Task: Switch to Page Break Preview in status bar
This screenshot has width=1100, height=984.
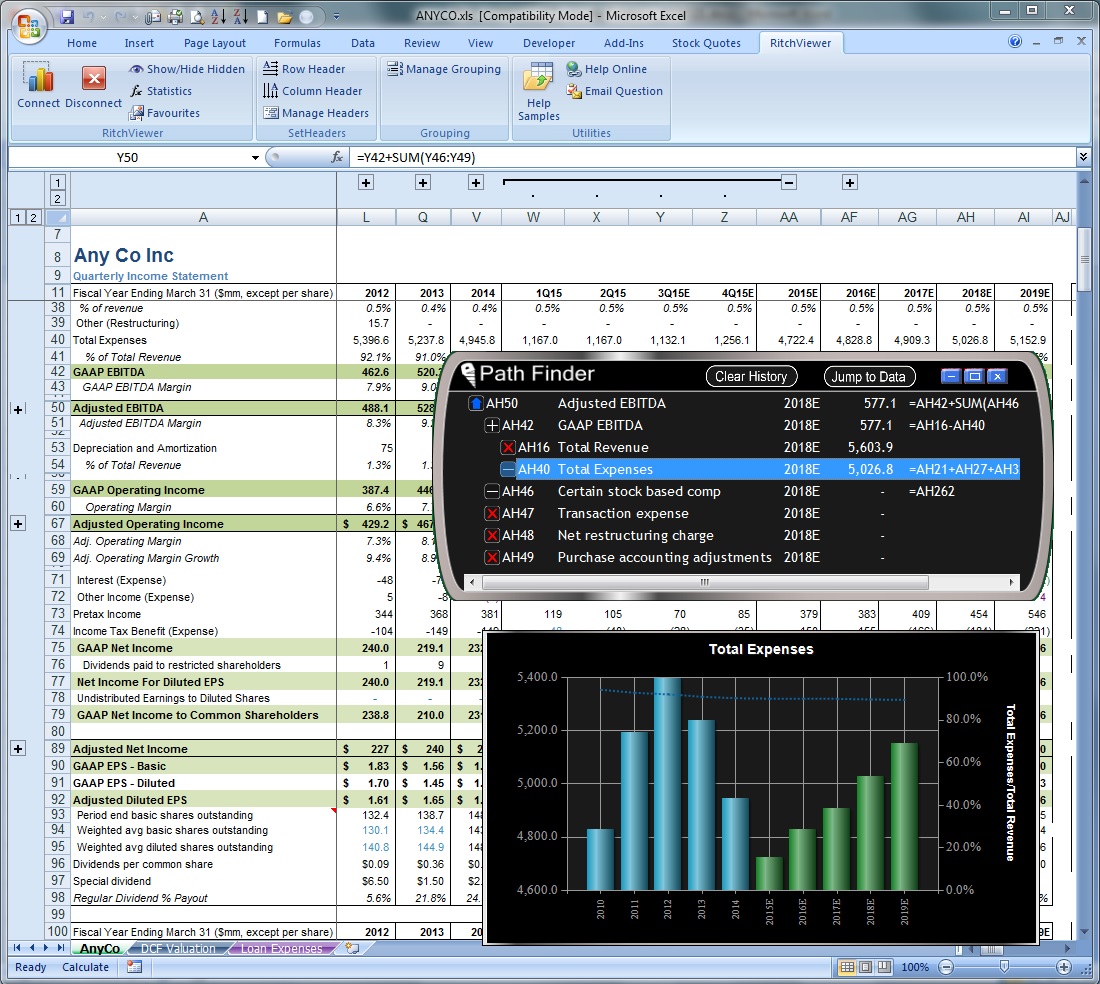Action: pos(884,967)
